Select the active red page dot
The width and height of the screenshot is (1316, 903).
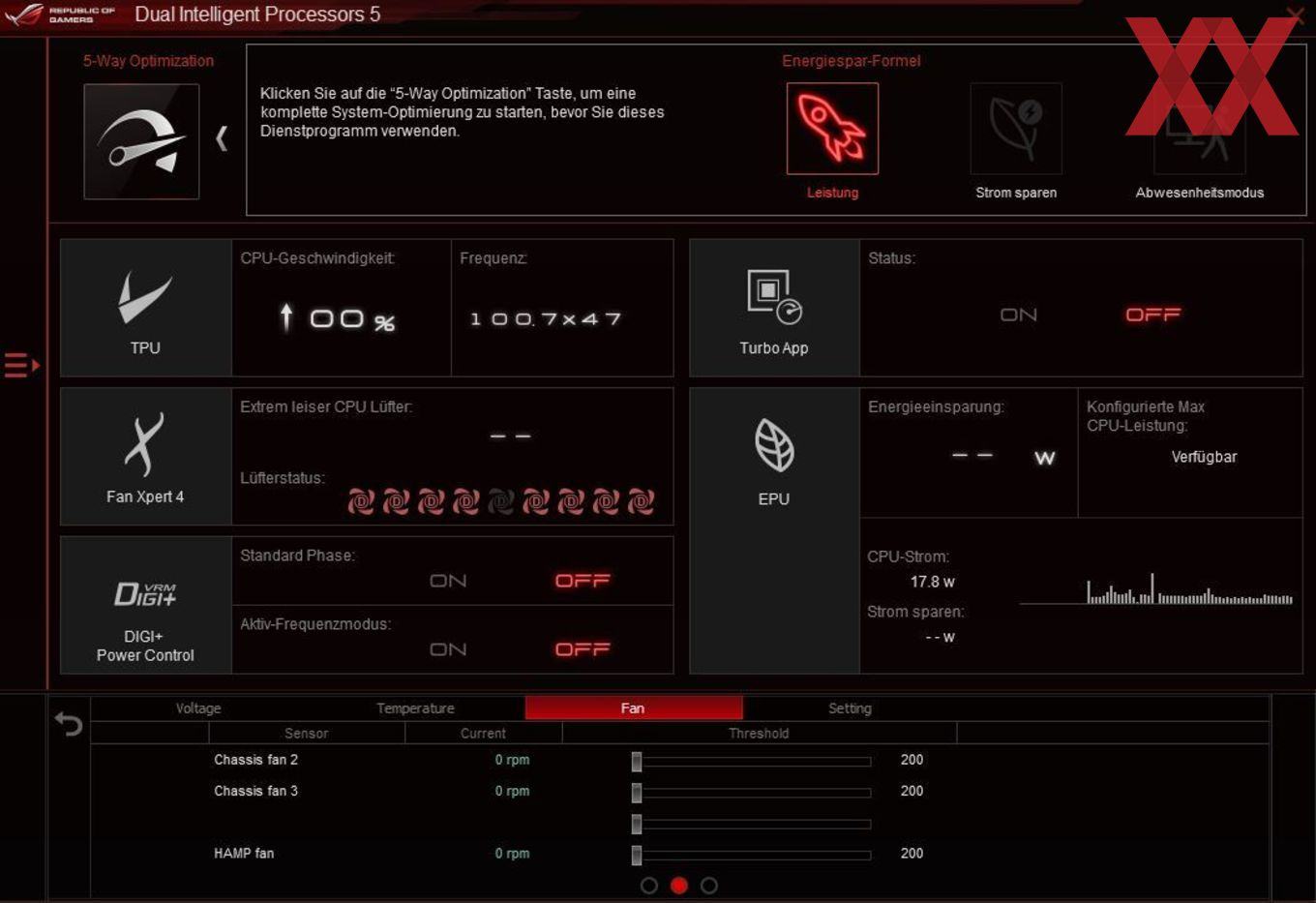679,886
